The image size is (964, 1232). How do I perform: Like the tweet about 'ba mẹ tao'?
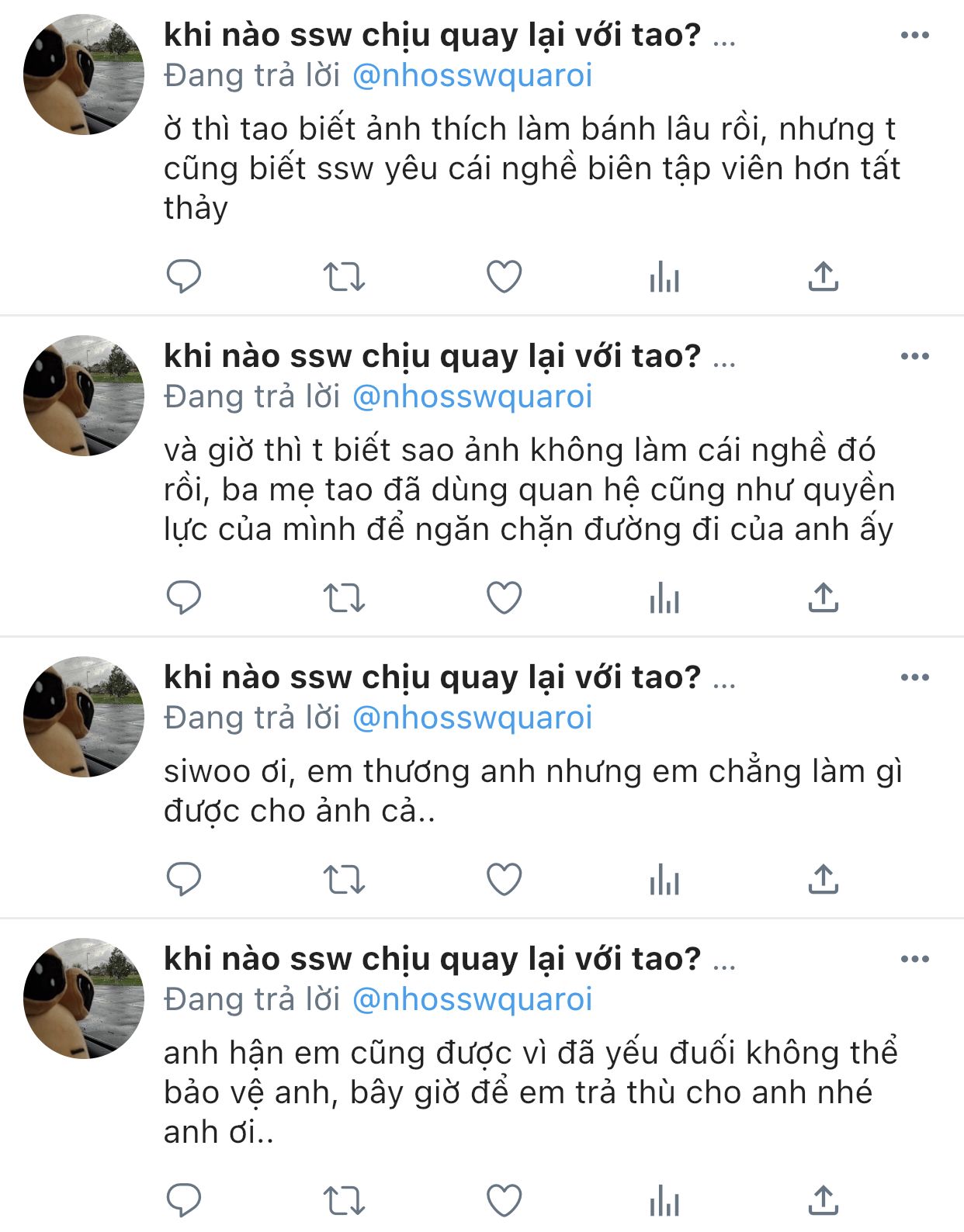pyautogui.click(x=504, y=598)
